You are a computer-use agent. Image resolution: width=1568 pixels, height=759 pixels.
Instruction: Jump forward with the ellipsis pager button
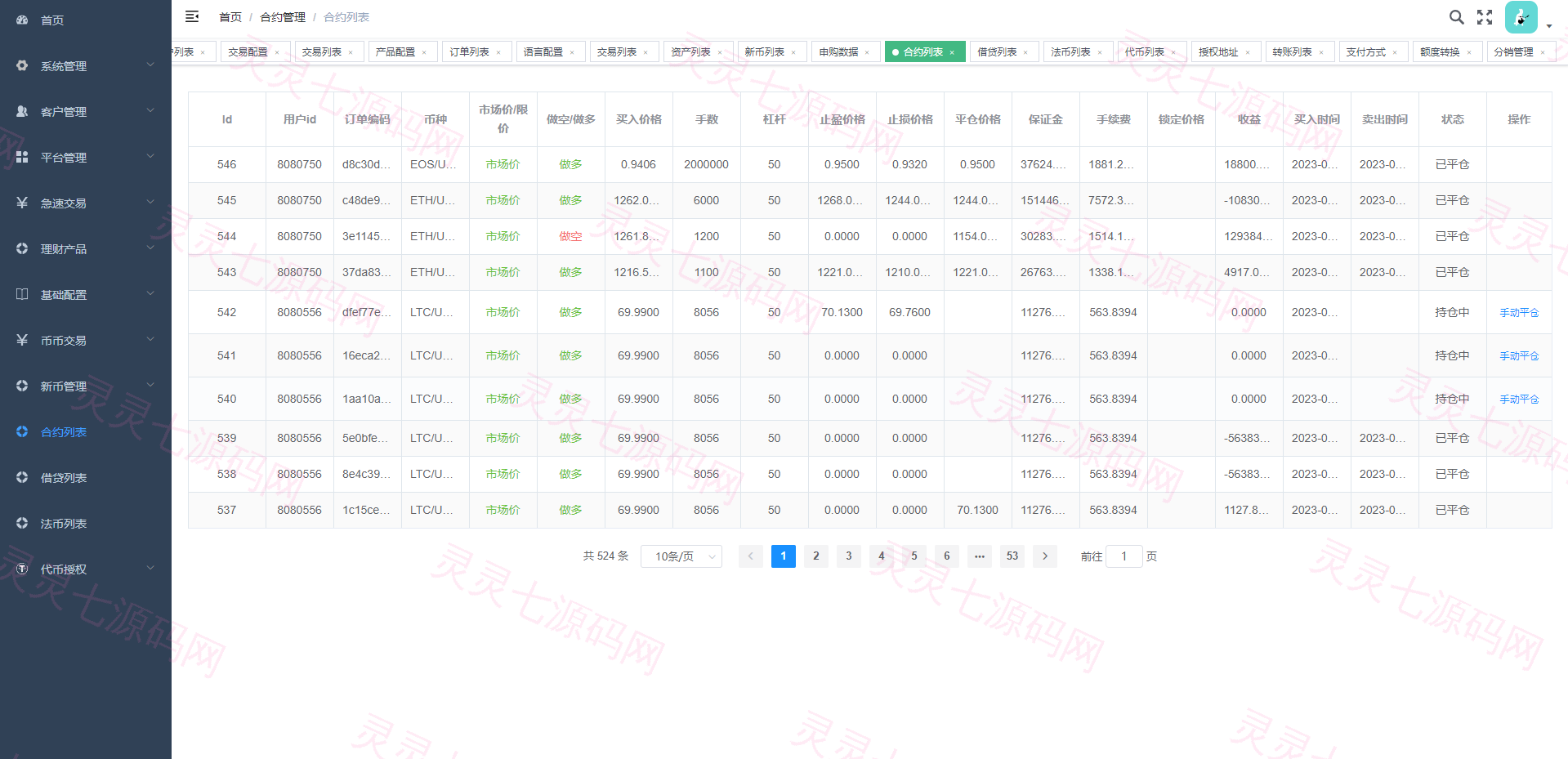click(980, 556)
